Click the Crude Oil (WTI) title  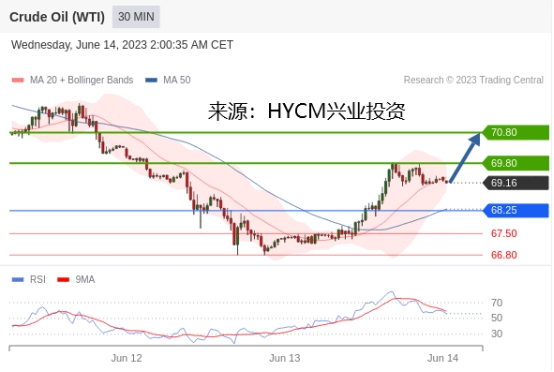pos(57,17)
